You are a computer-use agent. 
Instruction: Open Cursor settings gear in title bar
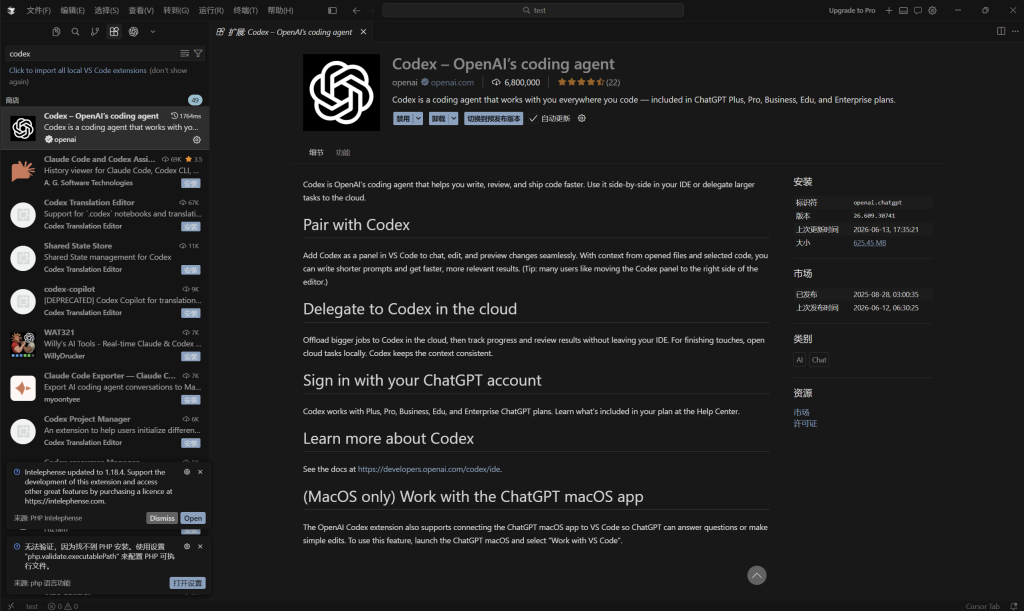pyautogui.click(x=933, y=10)
